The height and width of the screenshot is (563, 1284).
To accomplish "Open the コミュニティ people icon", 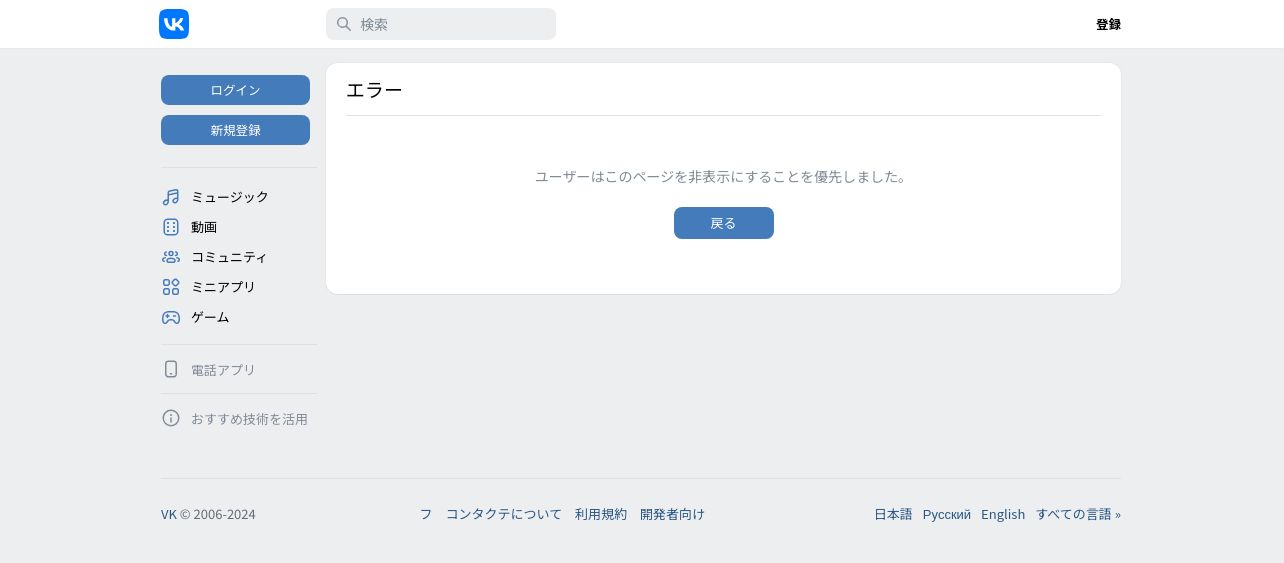I will point(171,257).
